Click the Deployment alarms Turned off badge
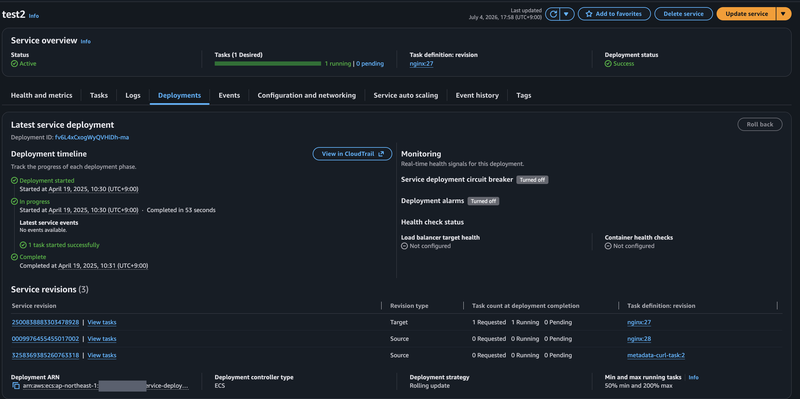Image resolution: width=800 pixels, height=399 pixels. tap(483, 201)
